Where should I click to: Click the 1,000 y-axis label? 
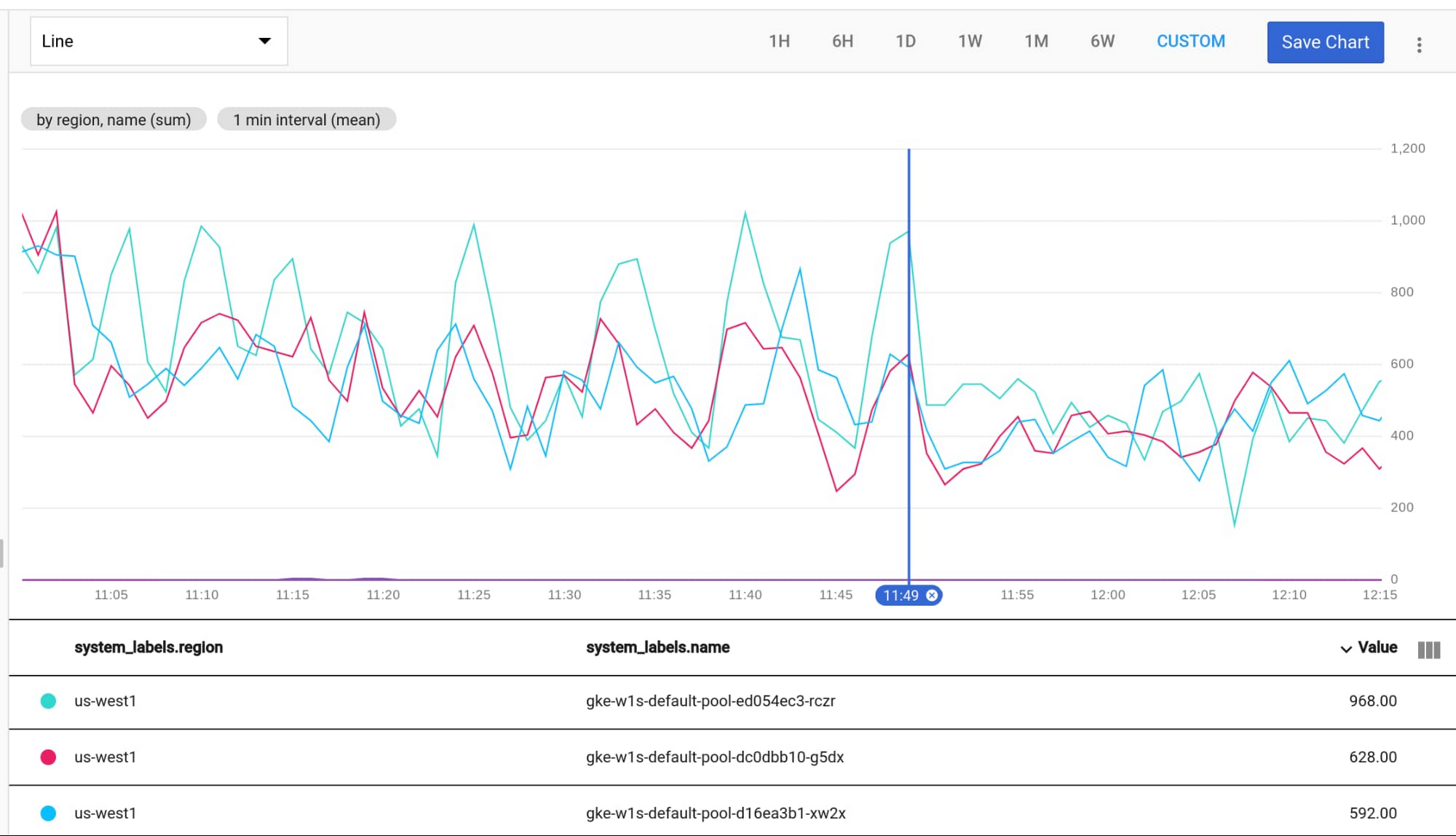pos(1407,220)
